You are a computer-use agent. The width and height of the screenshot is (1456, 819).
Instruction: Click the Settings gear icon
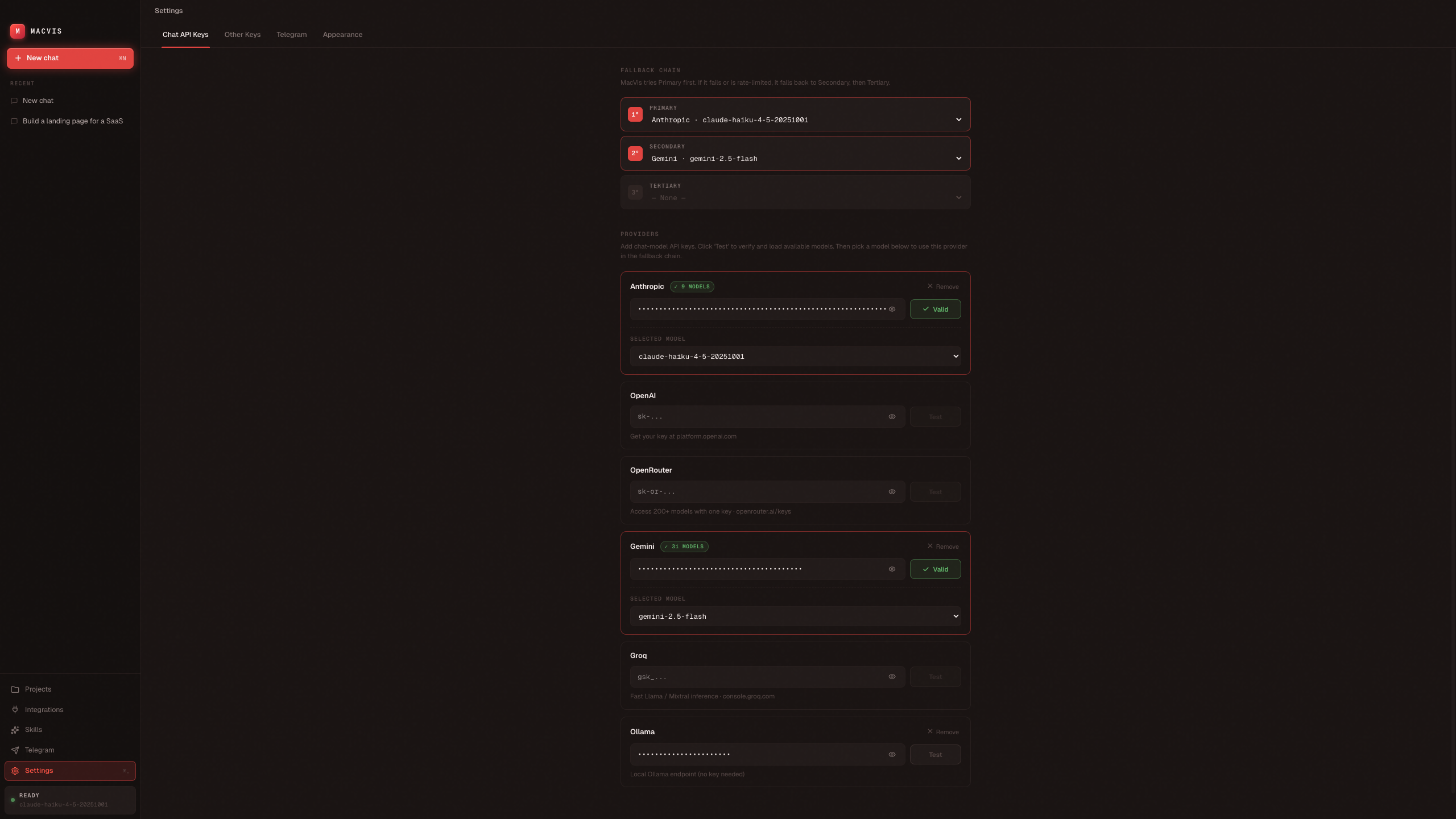(x=15, y=771)
